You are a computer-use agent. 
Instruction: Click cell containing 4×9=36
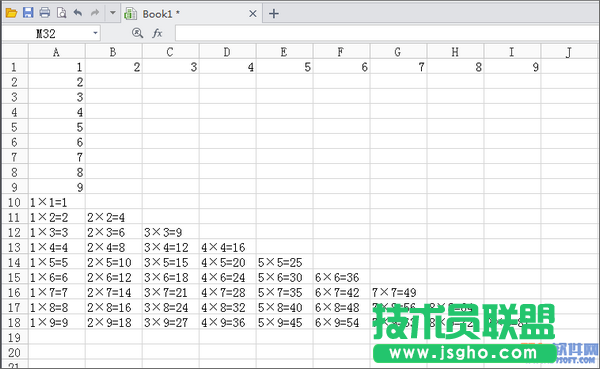(x=228, y=322)
